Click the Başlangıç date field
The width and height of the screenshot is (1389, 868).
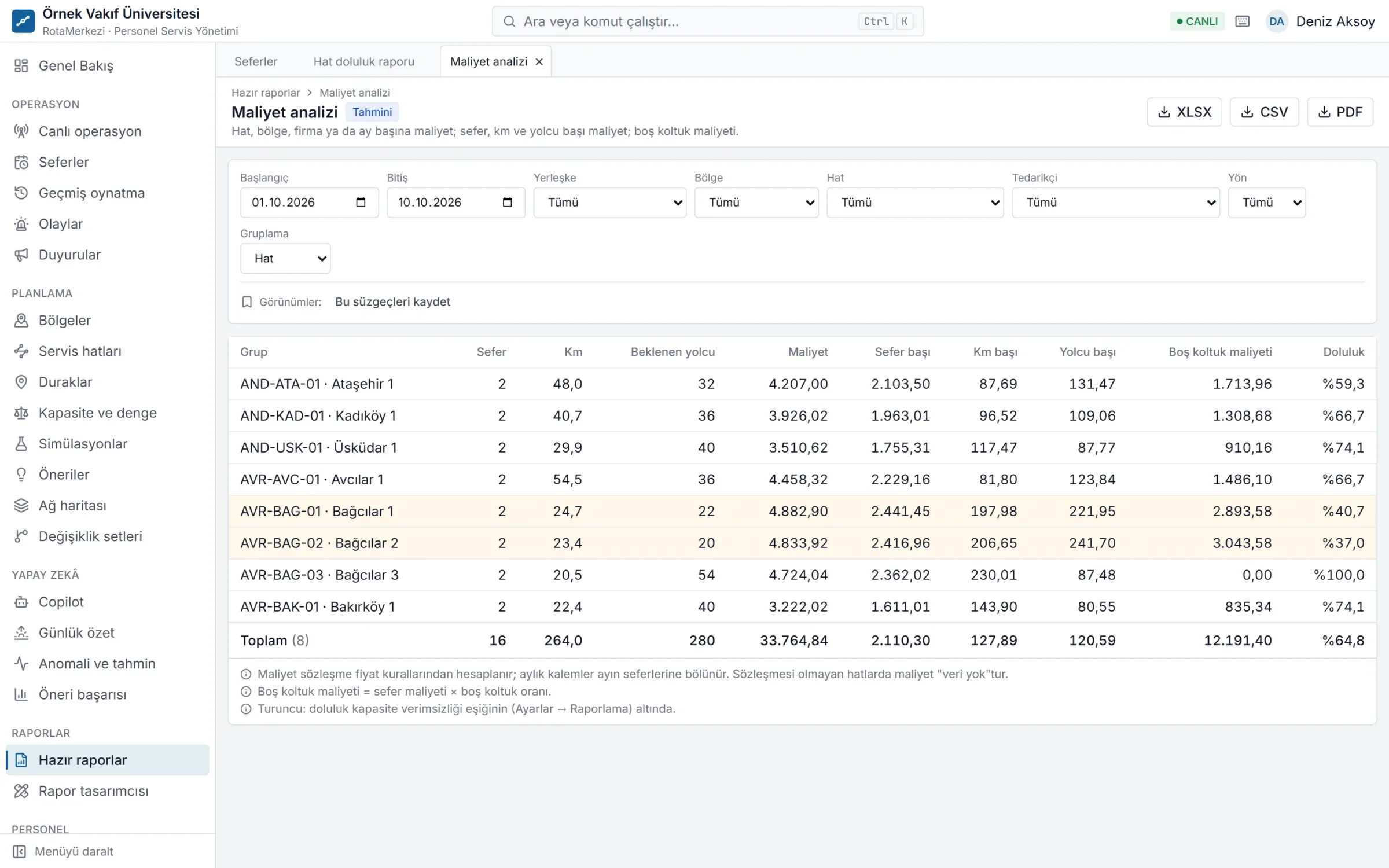pyautogui.click(x=309, y=203)
